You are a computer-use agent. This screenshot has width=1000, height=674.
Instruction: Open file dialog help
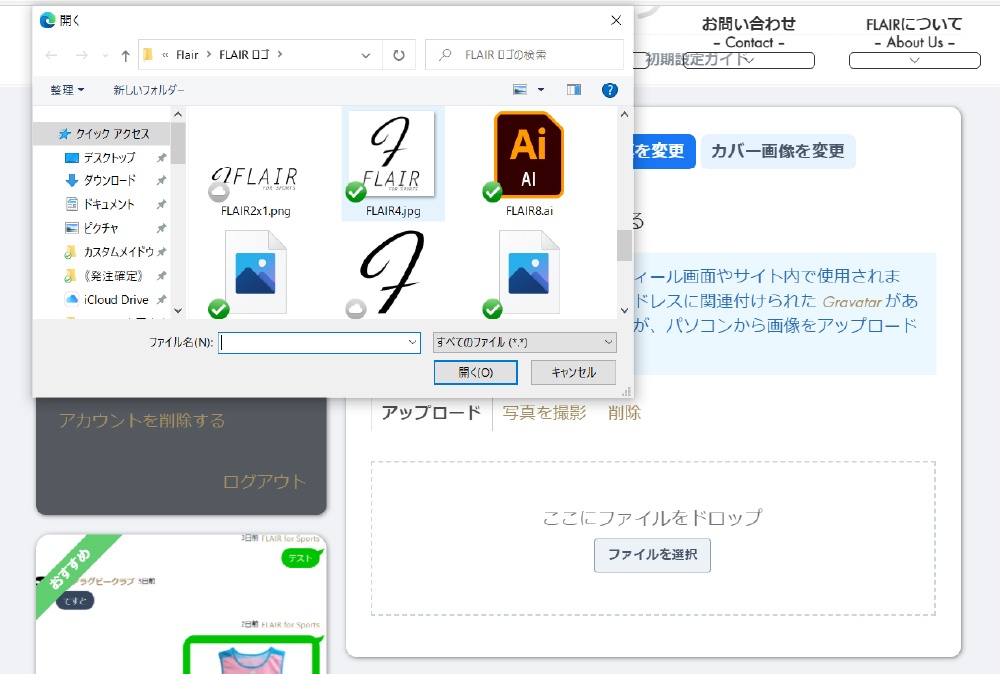pyautogui.click(x=610, y=90)
